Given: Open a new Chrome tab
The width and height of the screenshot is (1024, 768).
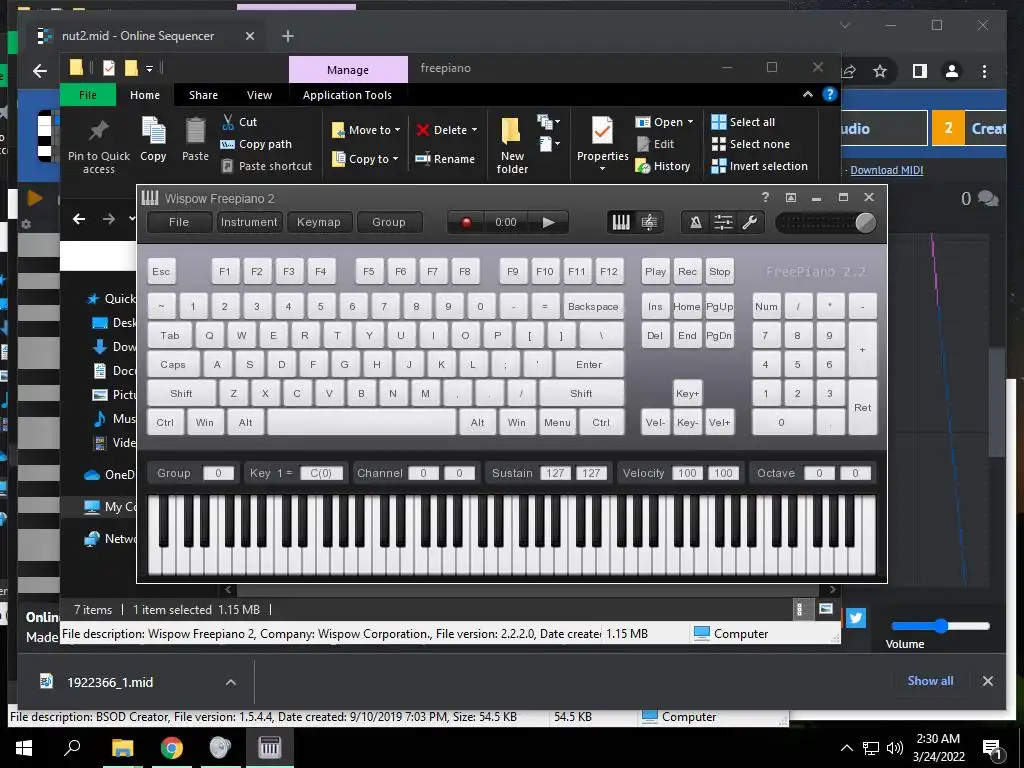Looking at the screenshot, I should [x=287, y=36].
